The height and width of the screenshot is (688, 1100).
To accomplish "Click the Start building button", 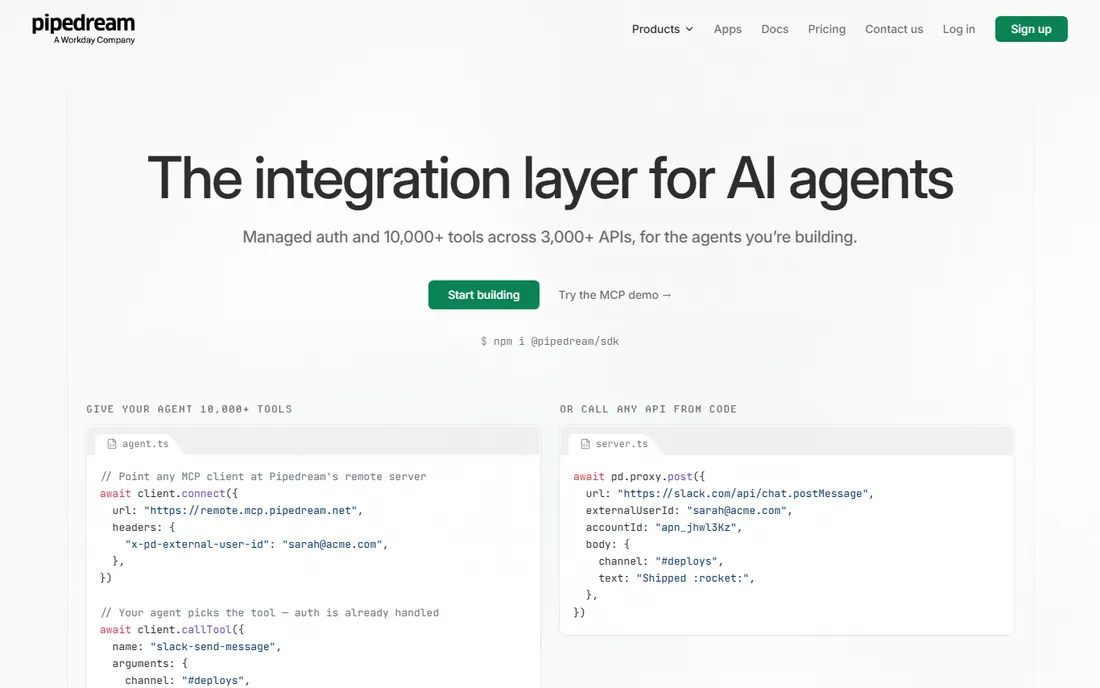I will (484, 295).
